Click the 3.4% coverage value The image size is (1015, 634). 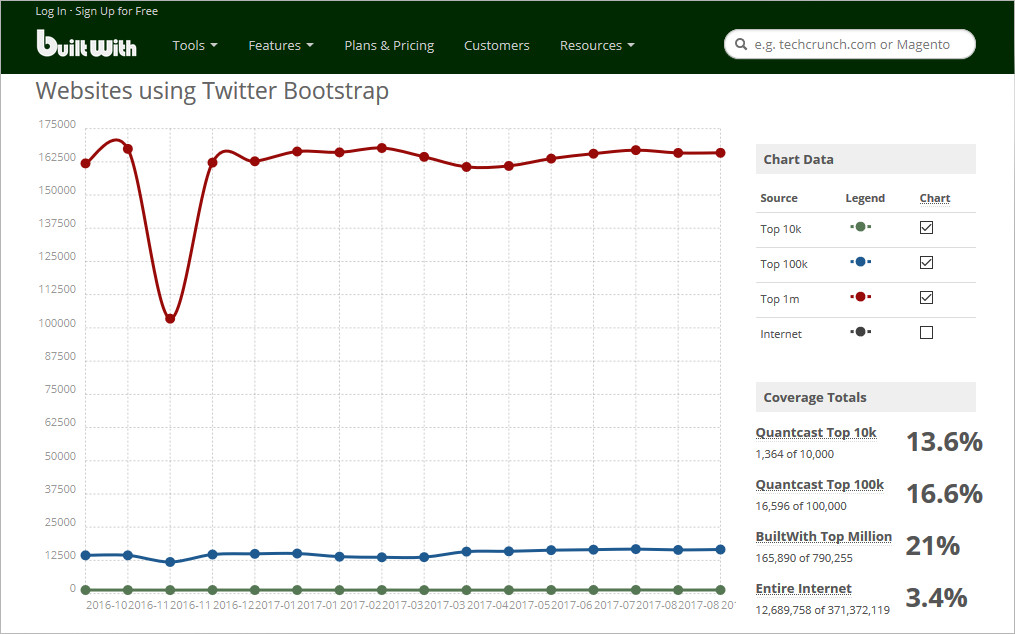coord(936,597)
